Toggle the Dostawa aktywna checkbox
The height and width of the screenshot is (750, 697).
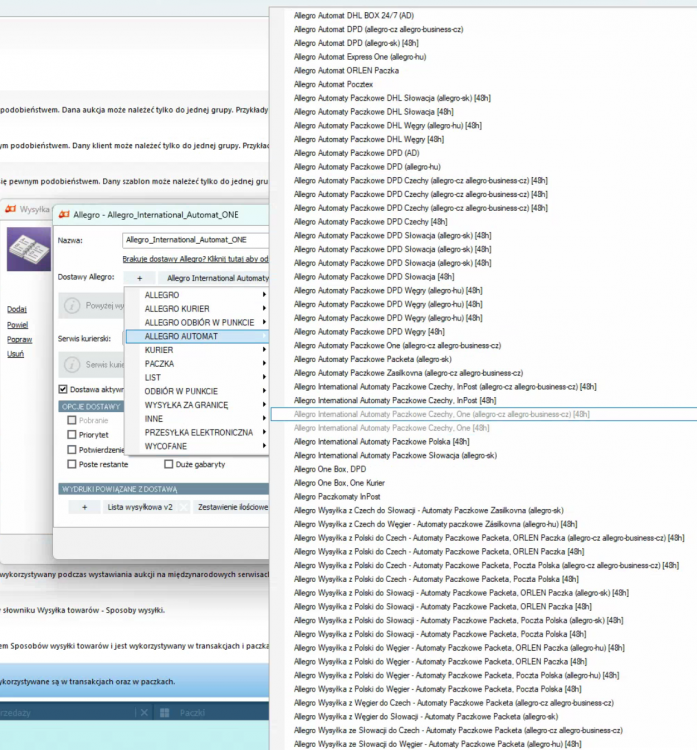(63, 389)
